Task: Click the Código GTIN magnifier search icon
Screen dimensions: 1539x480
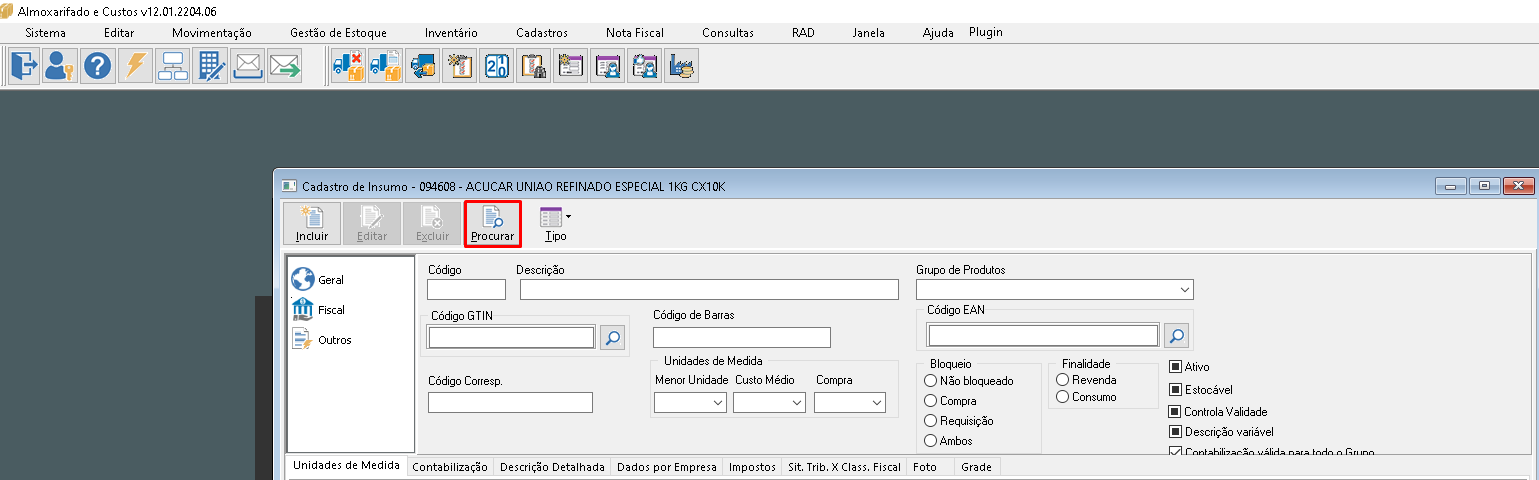Action: (x=612, y=338)
